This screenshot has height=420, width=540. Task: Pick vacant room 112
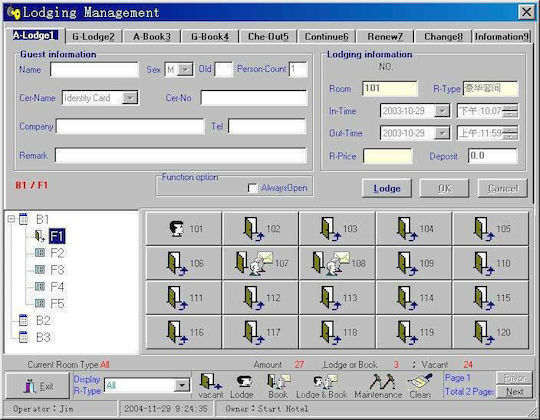[x=260, y=298]
